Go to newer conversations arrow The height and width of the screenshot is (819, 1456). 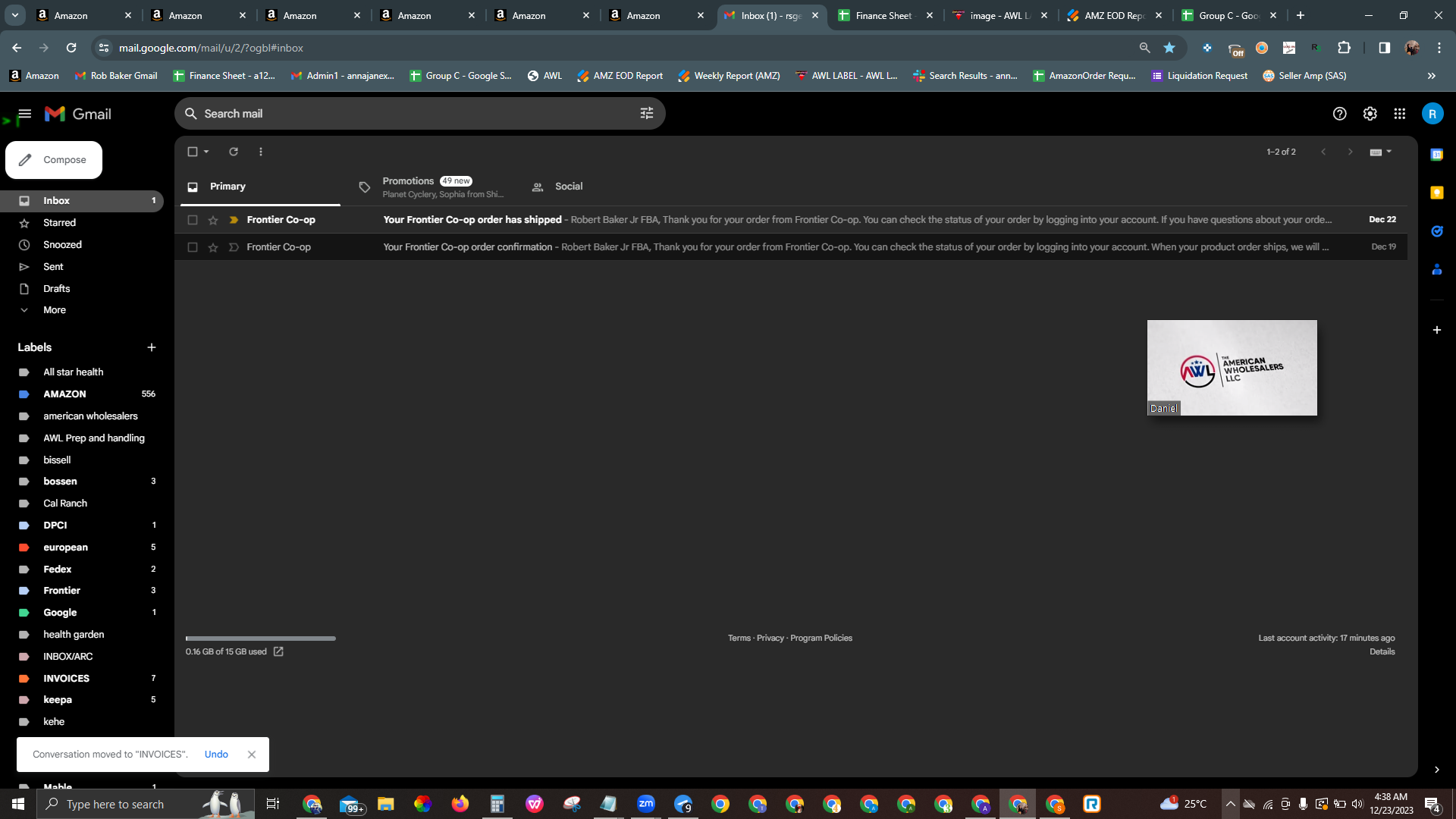[1323, 152]
